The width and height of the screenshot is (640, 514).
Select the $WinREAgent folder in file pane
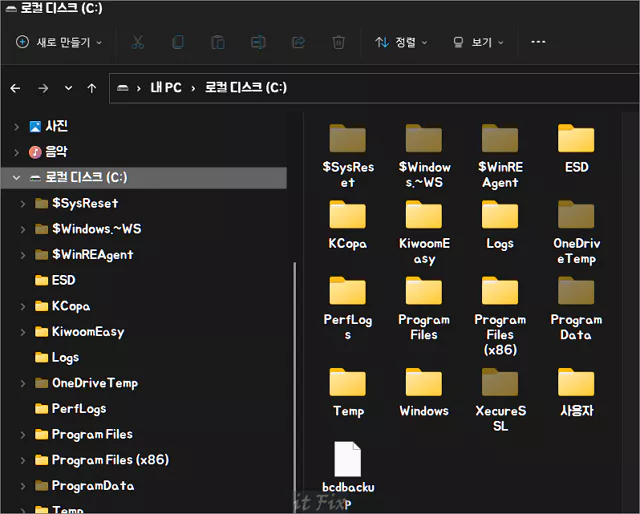(500, 139)
